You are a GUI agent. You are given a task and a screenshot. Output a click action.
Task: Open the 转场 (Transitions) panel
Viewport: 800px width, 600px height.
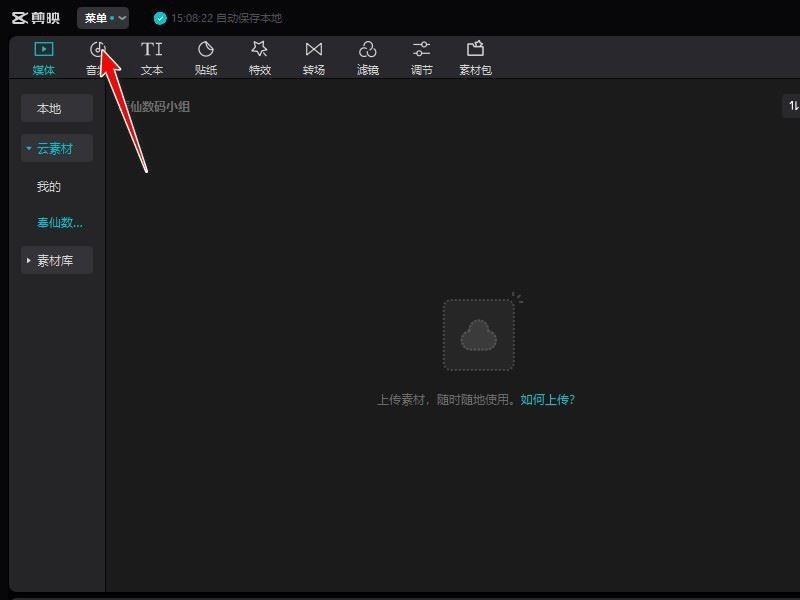(x=314, y=55)
